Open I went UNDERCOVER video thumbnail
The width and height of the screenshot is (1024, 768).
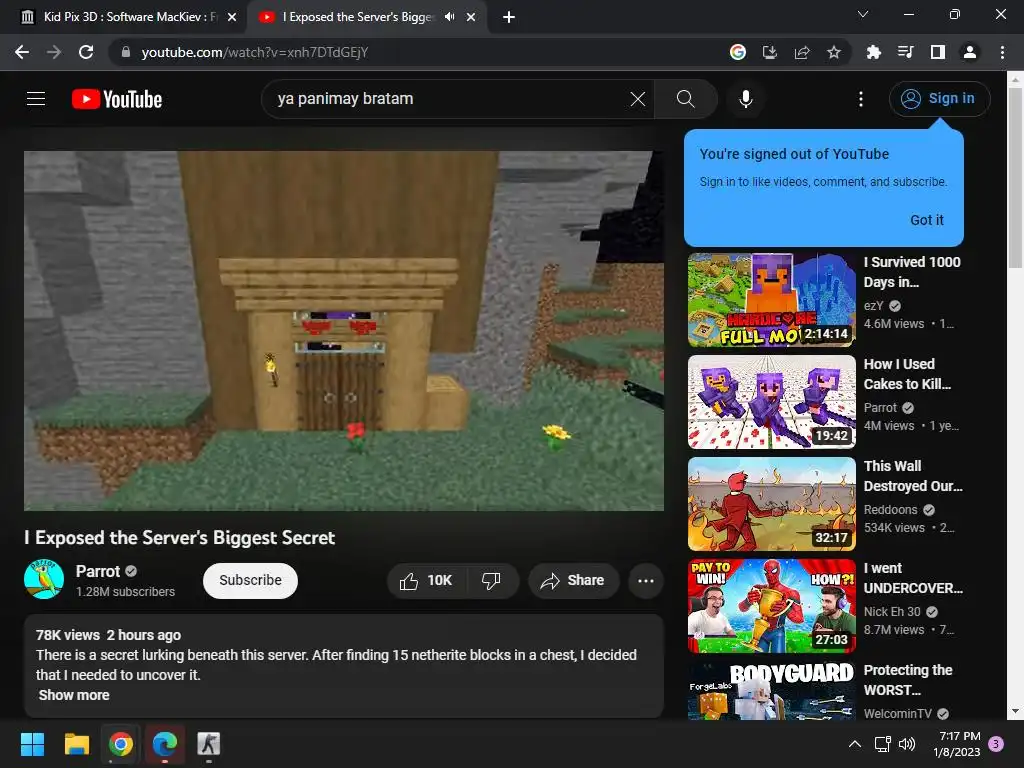(771, 606)
